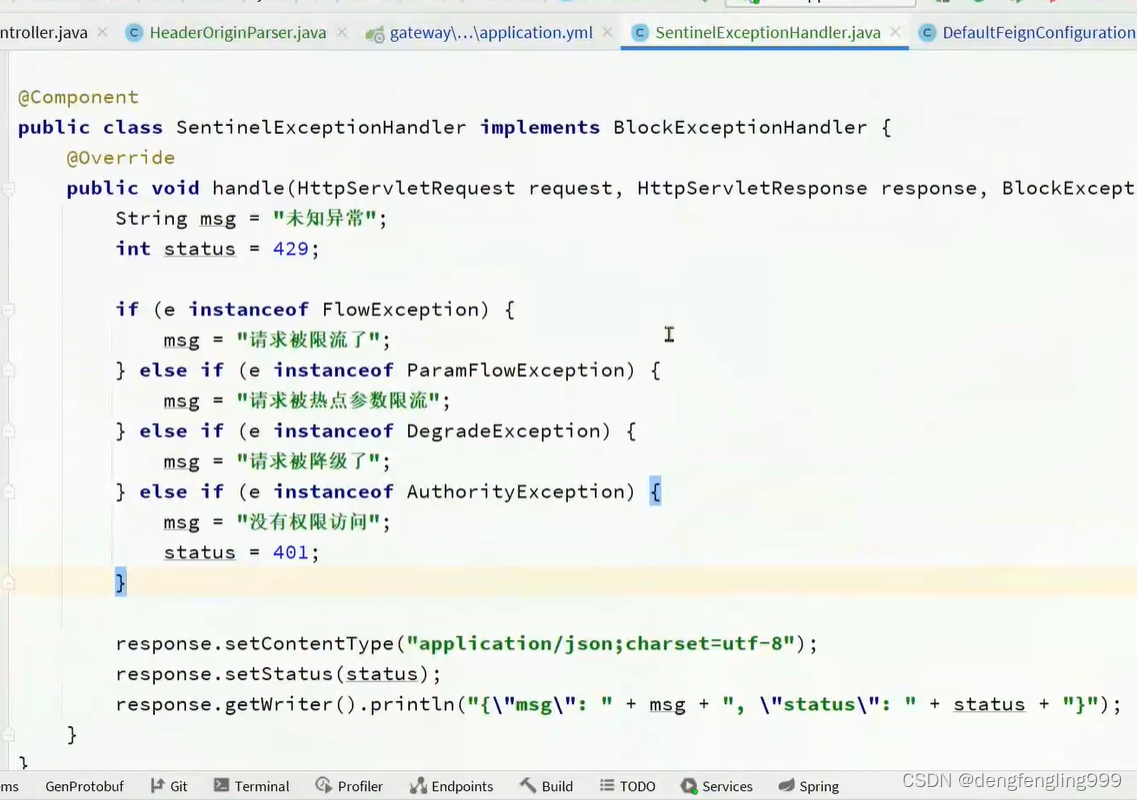Click DegradeException in the condition
Image resolution: width=1137 pixels, height=800 pixels.
click(503, 432)
